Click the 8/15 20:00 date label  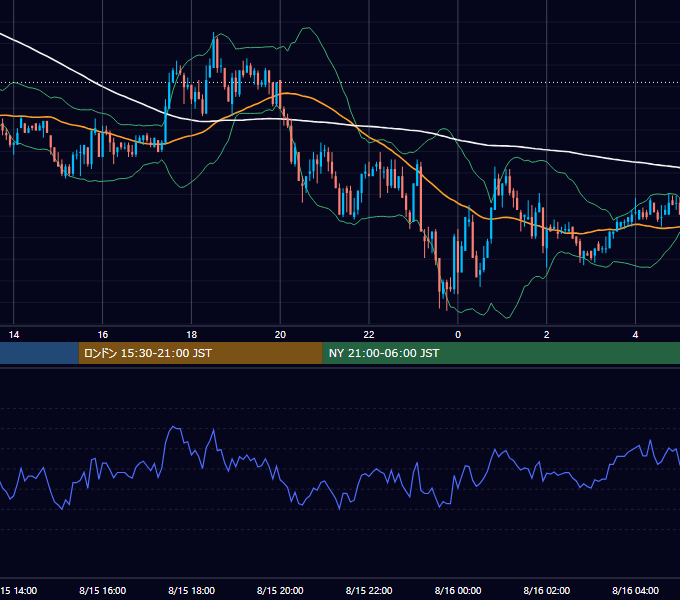[280, 590]
